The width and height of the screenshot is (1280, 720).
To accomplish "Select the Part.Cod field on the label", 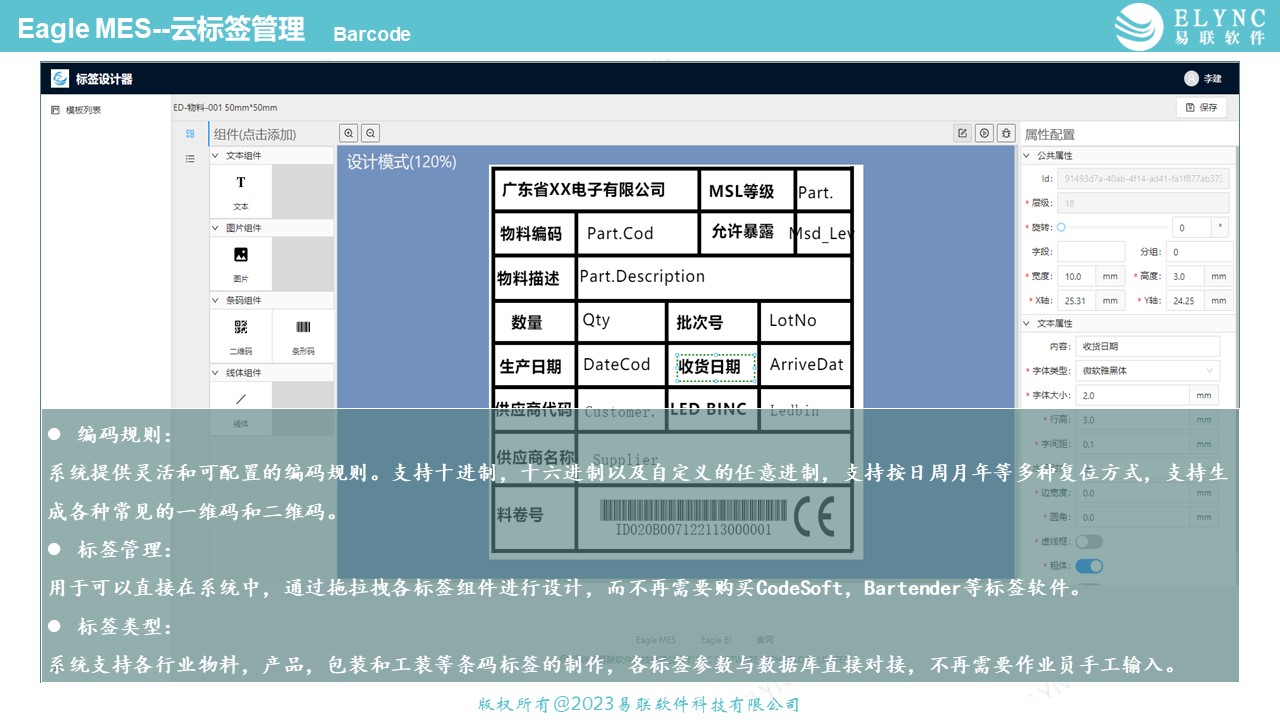I will [620, 233].
